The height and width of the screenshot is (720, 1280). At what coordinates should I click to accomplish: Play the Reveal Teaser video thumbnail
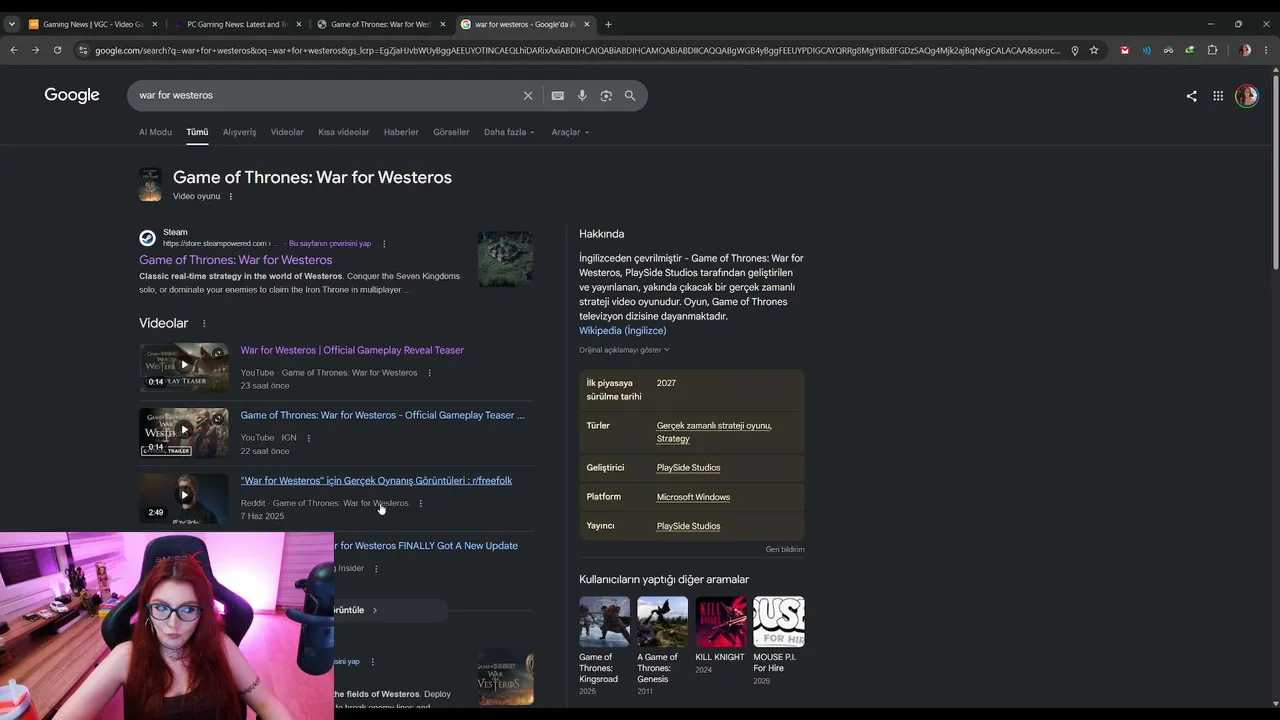point(184,366)
